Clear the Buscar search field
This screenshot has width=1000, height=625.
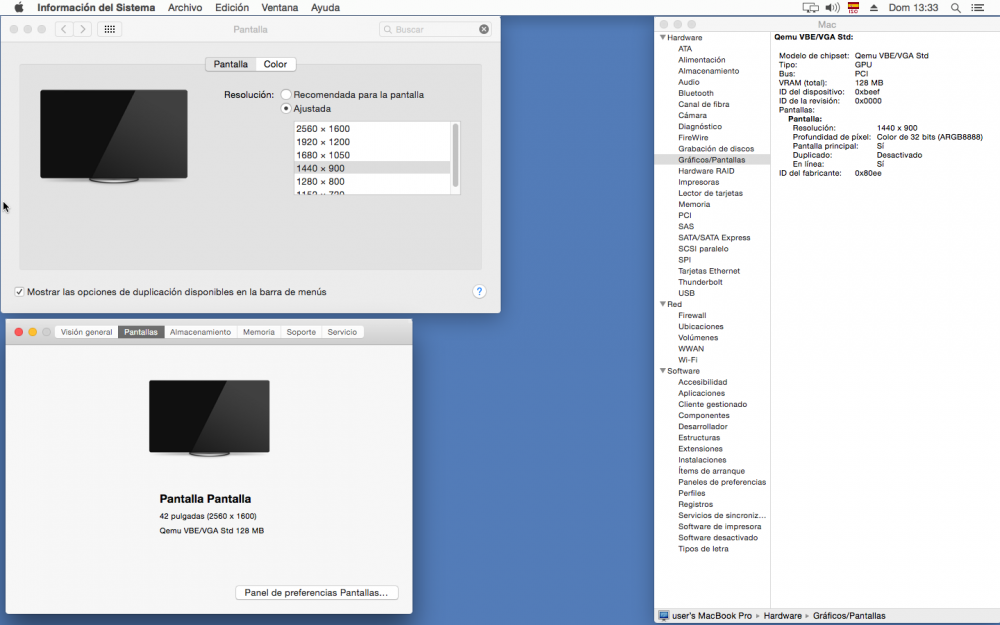484,29
